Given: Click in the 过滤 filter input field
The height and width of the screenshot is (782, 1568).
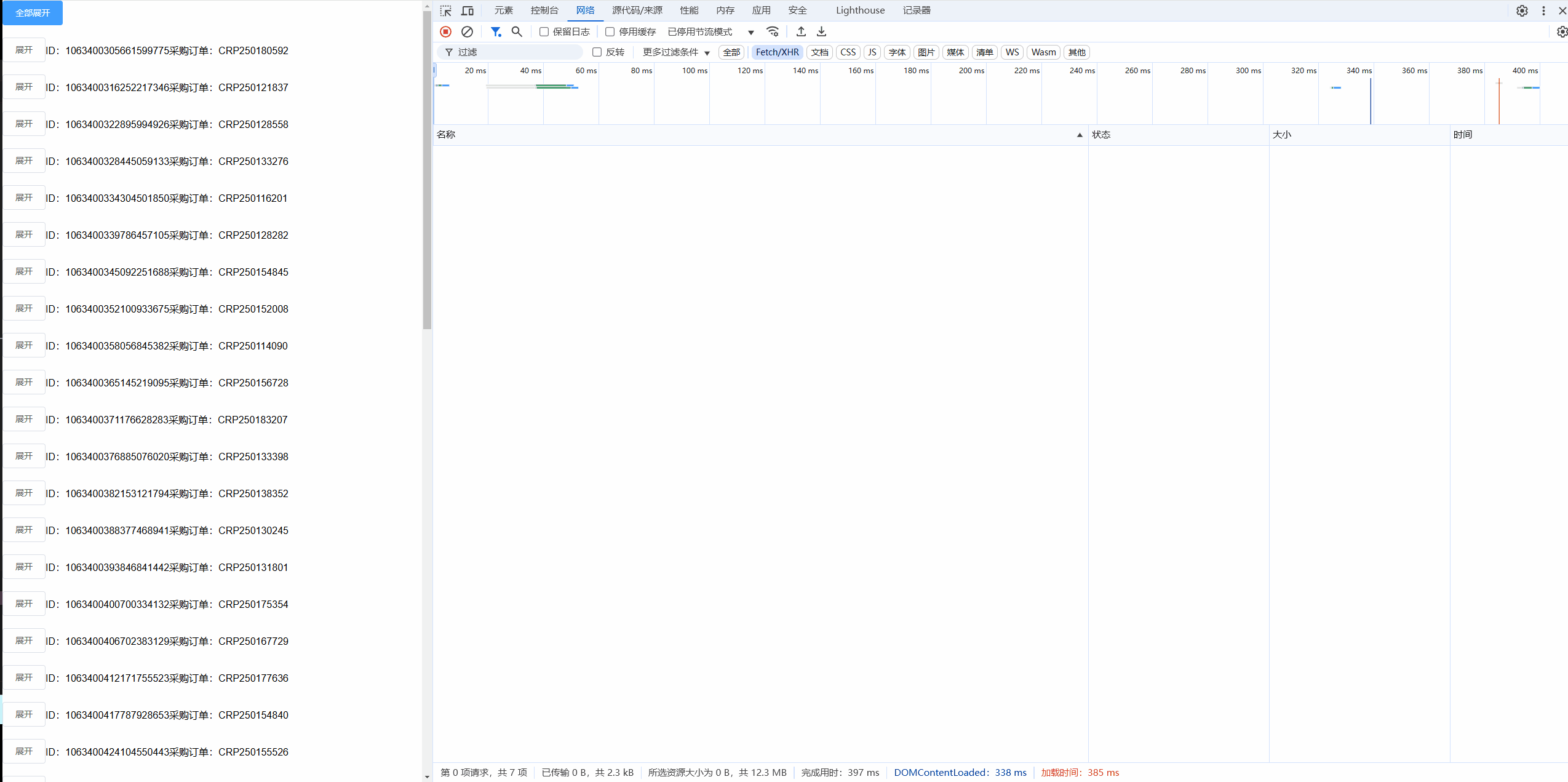Looking at the screenshot, I should click(517, 52).
